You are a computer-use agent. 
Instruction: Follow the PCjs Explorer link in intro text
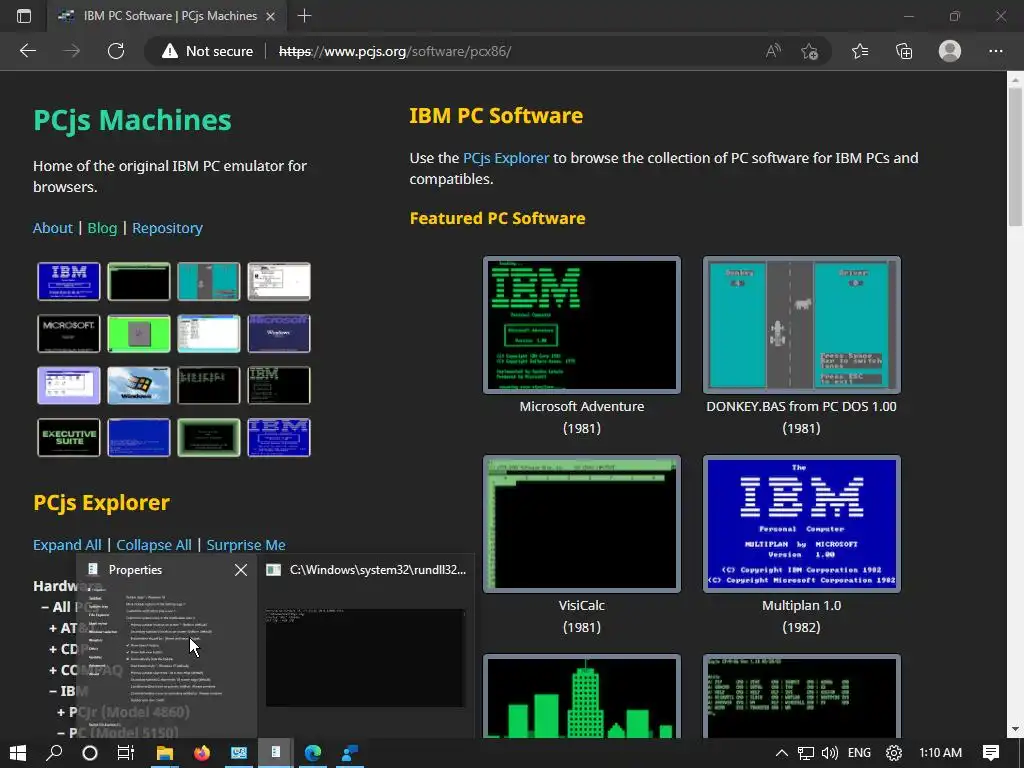(x=506, y=158)
